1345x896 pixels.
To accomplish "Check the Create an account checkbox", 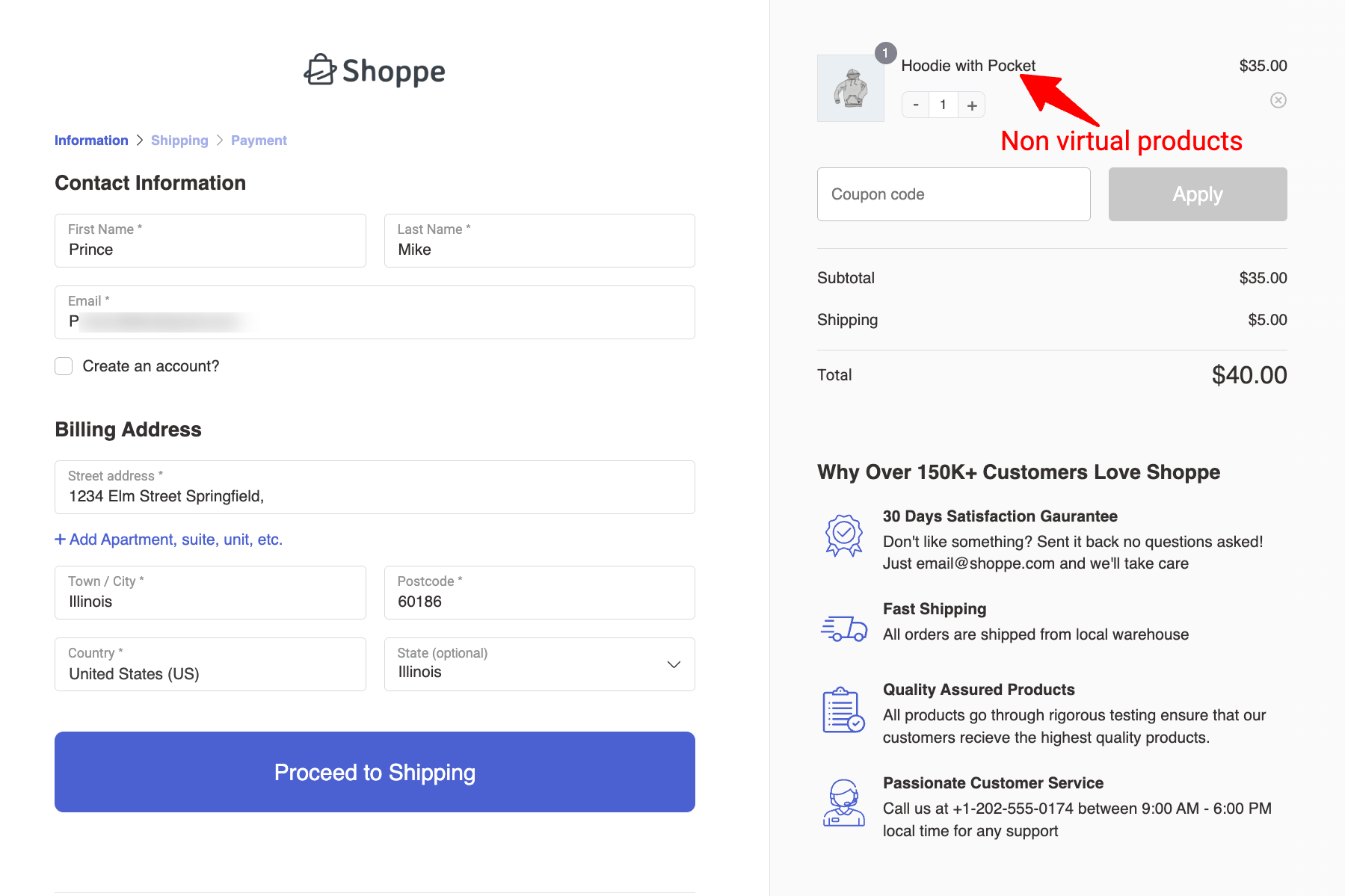I will click(64, 366).
